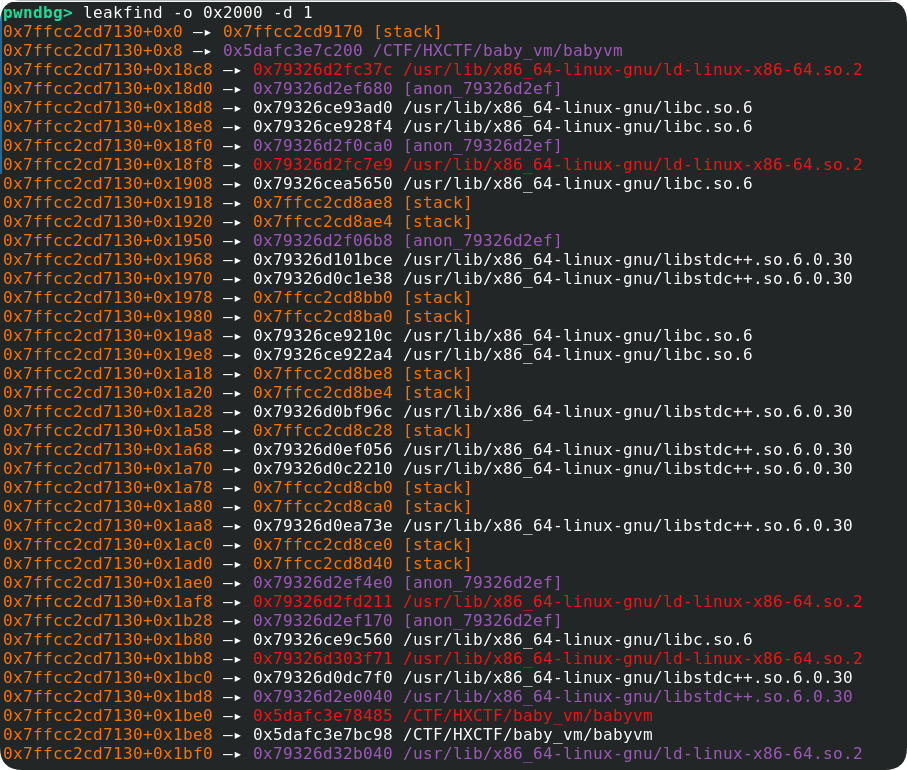Click stack address 0x7ffcc2cd8ae4

point(323,222)
